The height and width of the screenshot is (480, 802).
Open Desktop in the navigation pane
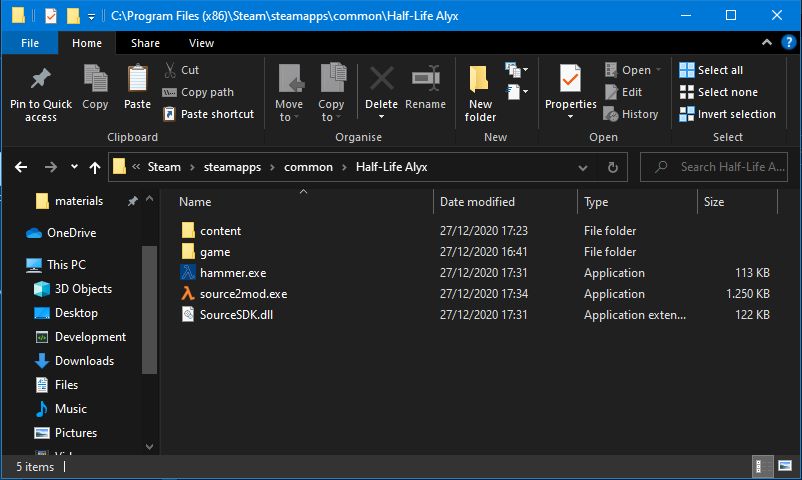click(x=65, y=313)
